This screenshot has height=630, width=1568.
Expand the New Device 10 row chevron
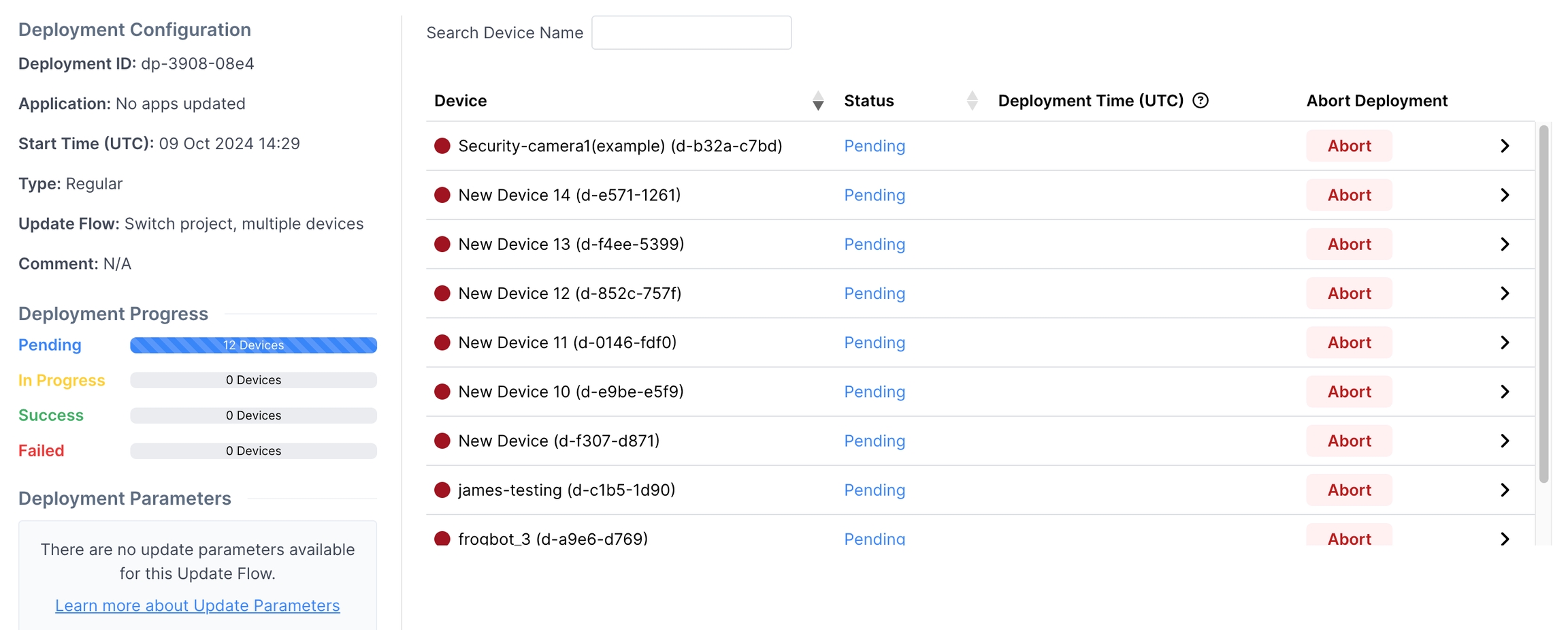(x=1505, y=392)
